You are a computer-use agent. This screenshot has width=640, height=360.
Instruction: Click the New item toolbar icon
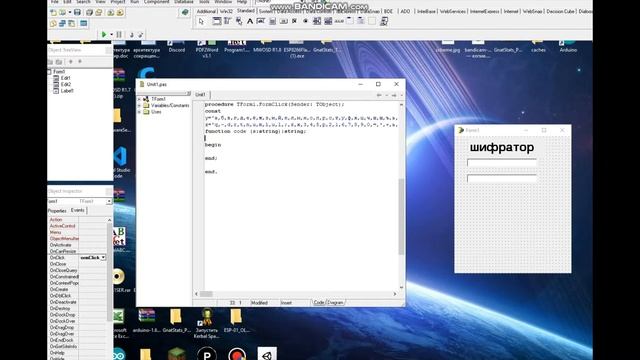(x=53, y=13)
